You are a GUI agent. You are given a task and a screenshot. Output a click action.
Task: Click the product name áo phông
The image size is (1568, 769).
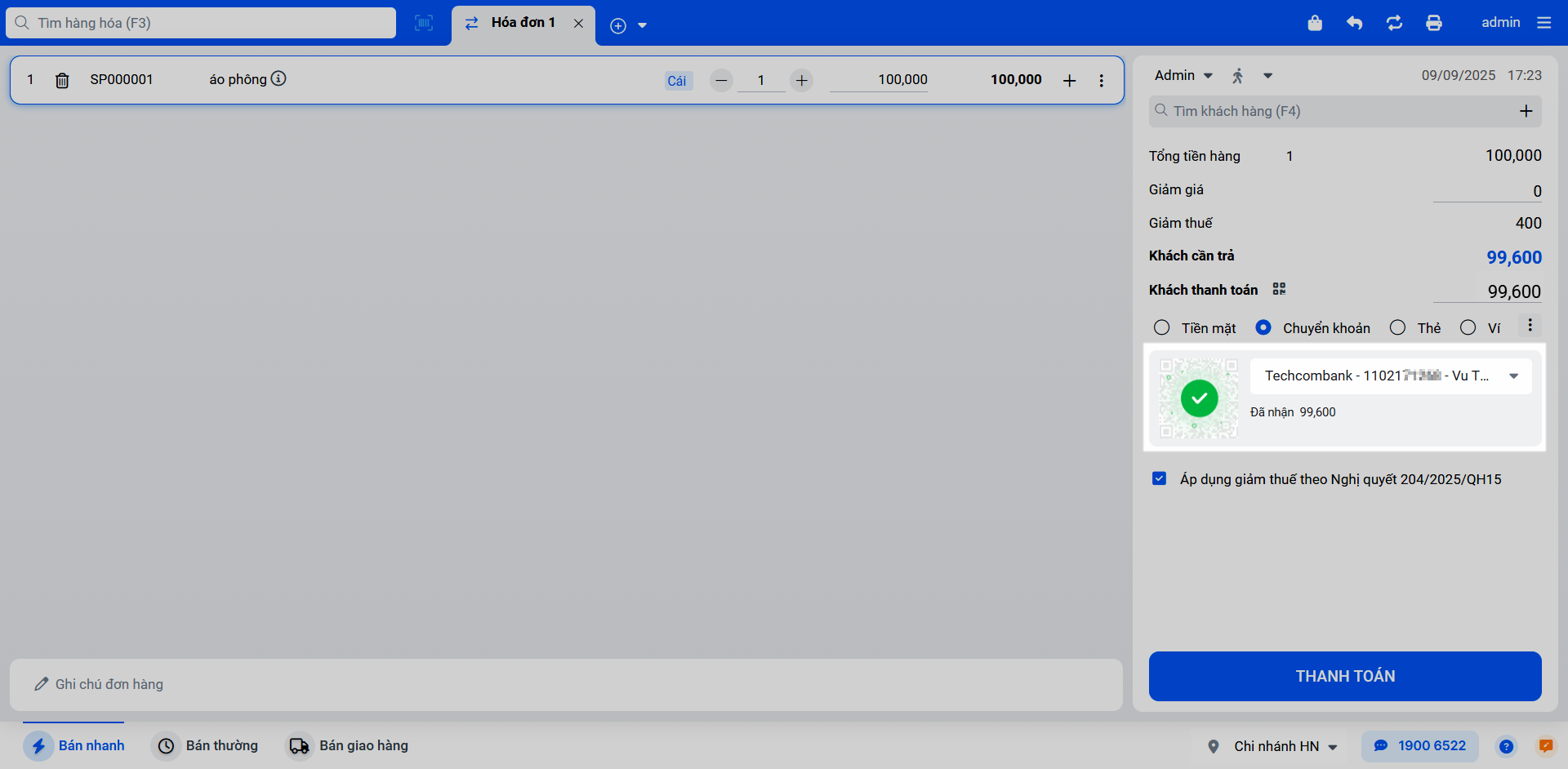click(x=238, y=79)
